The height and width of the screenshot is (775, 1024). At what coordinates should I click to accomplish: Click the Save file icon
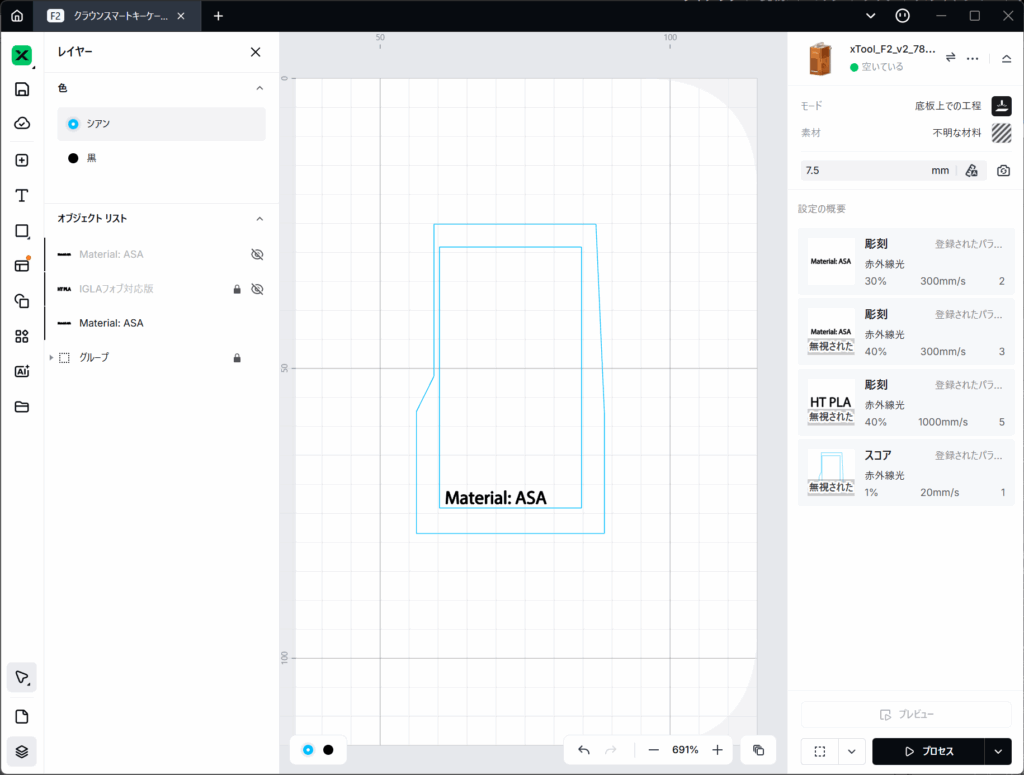(22, 89)
